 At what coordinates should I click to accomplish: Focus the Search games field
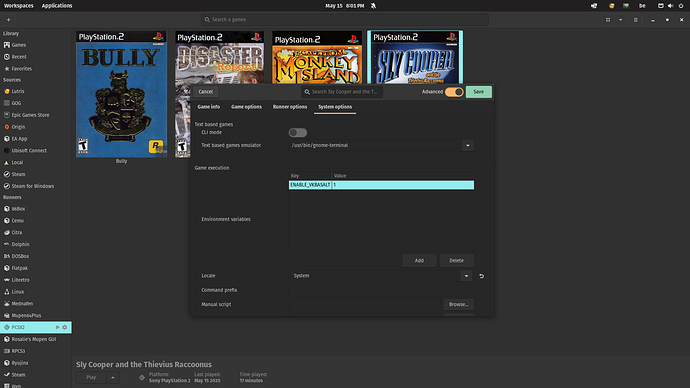345,20
